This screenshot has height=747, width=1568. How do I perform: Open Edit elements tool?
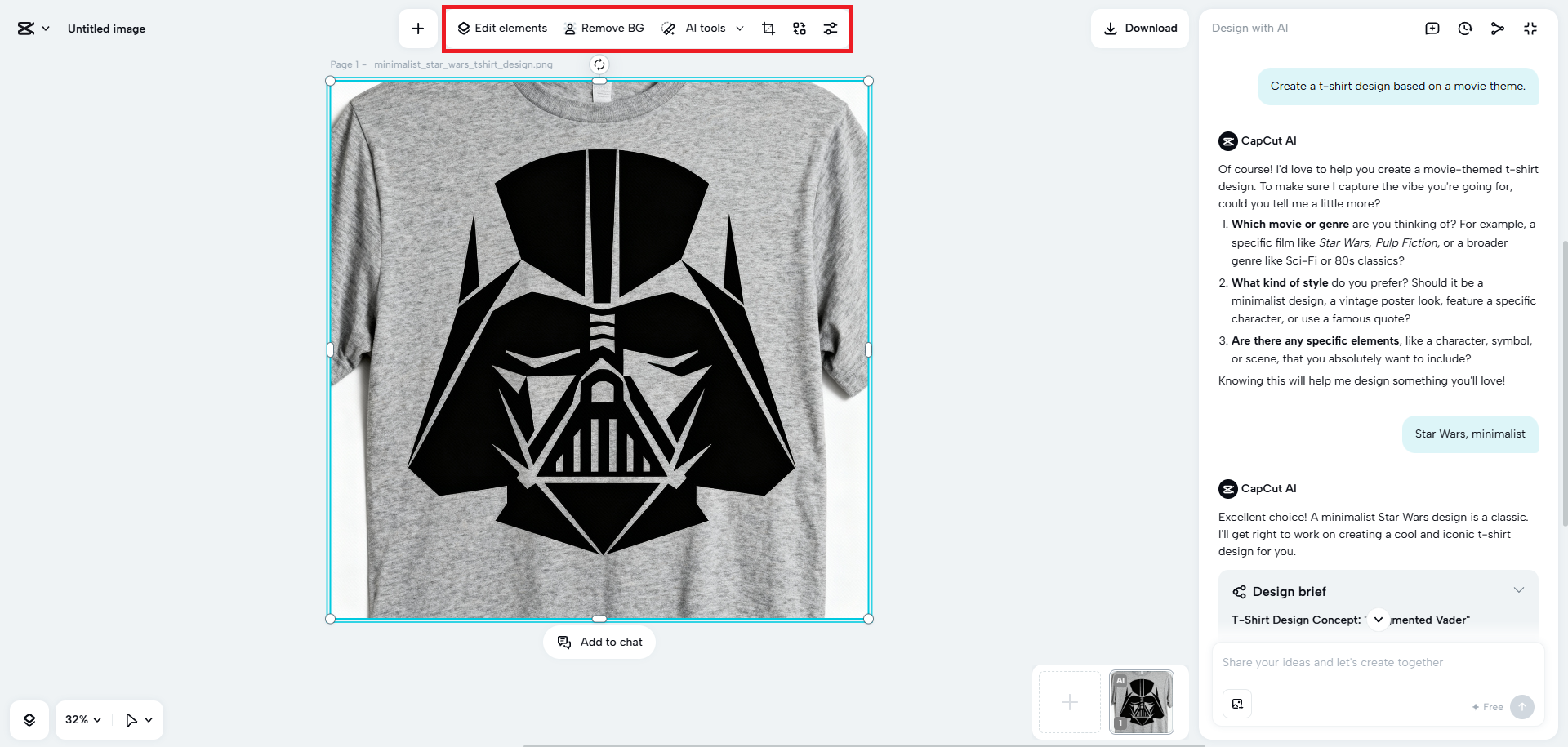tap(502, 29)
